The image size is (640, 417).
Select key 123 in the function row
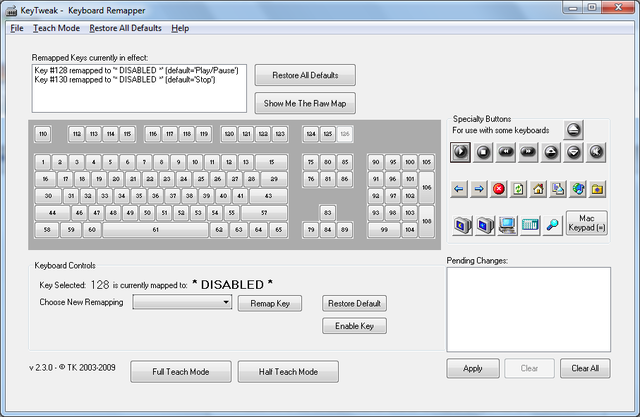[280, 134]
